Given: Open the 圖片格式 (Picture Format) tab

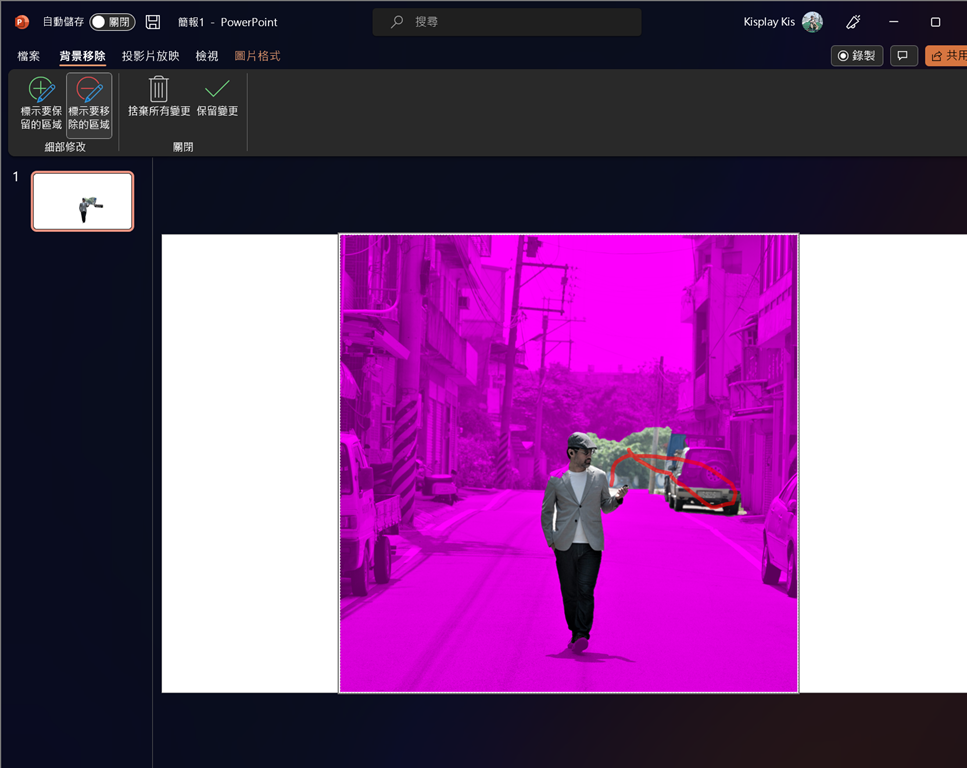Looking at the screenshot, I should tap(257, 56).
